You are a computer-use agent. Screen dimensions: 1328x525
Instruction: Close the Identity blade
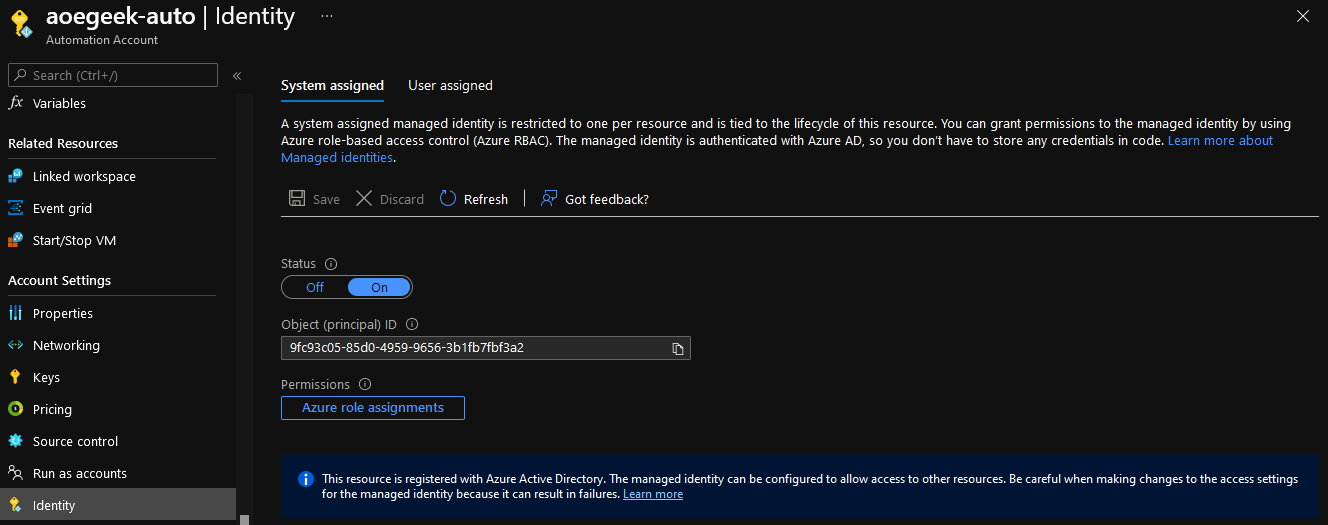tap(1302, 16)
